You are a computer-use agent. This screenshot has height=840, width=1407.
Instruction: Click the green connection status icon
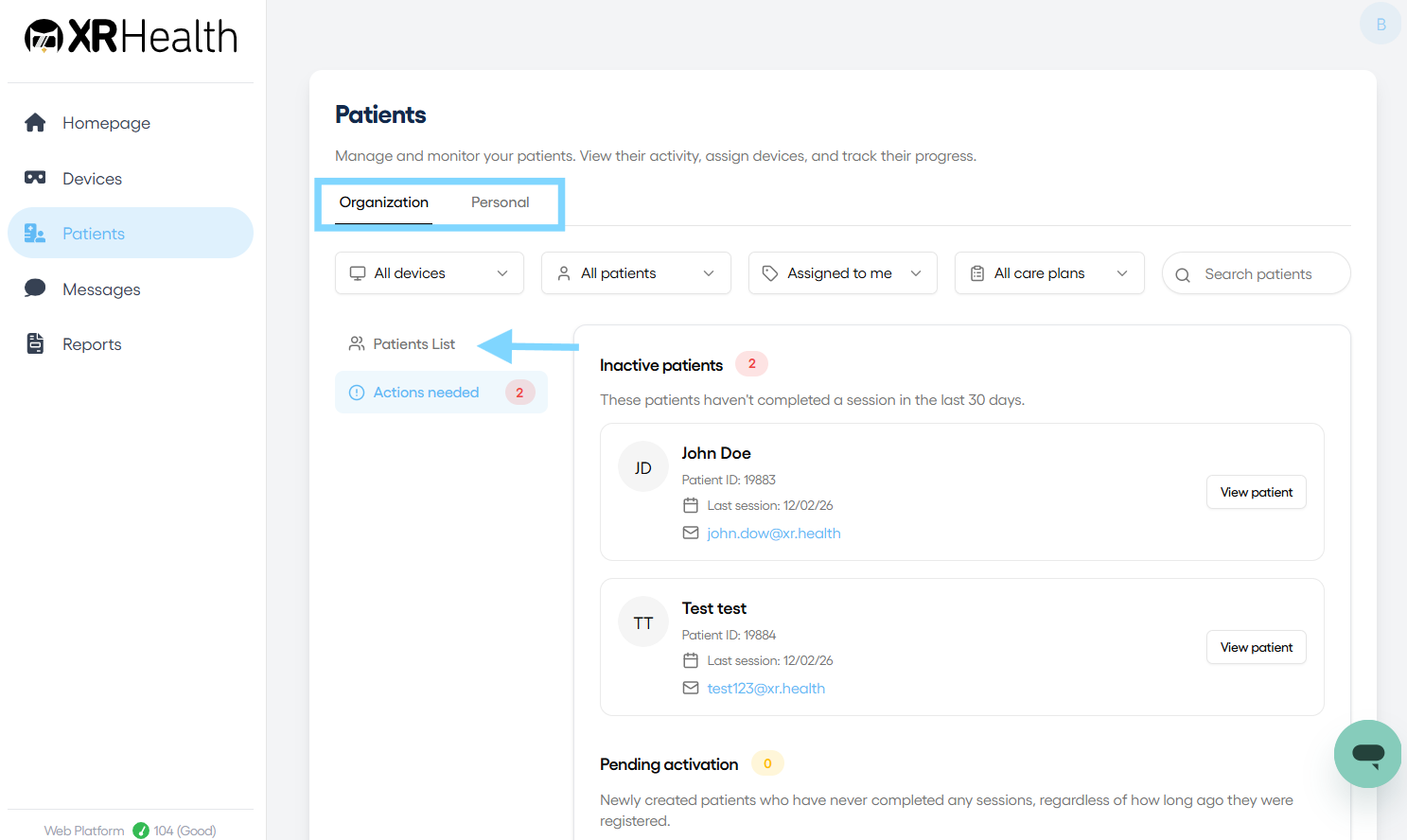click(141, 831)
